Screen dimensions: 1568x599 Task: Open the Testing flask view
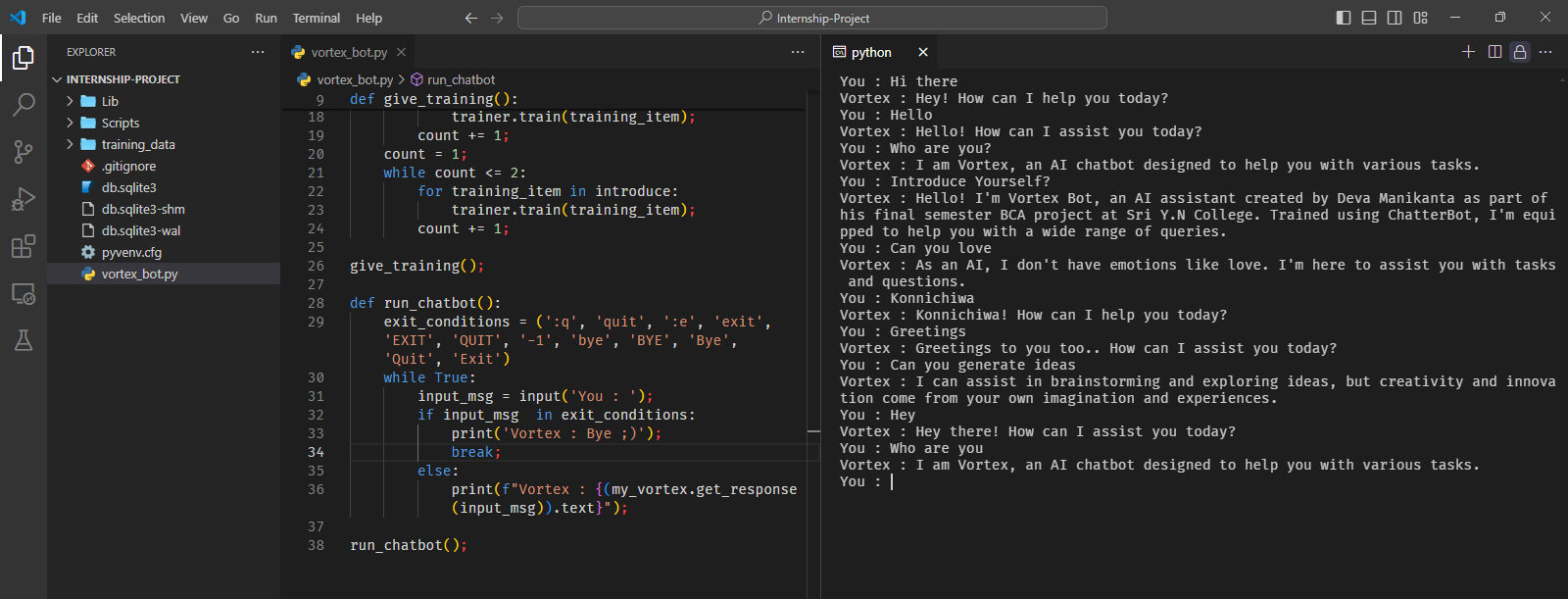tap(24, 340)
